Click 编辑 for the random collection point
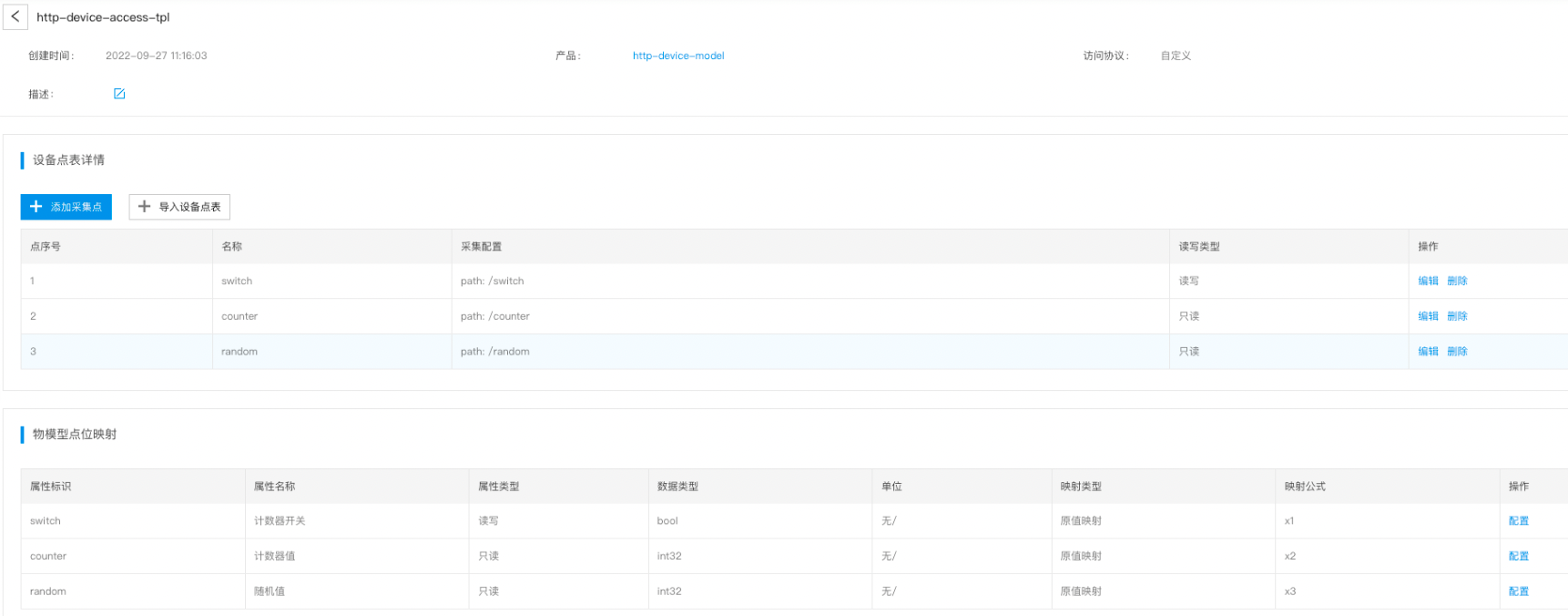1568x616 pixels. click(1428, 352)
